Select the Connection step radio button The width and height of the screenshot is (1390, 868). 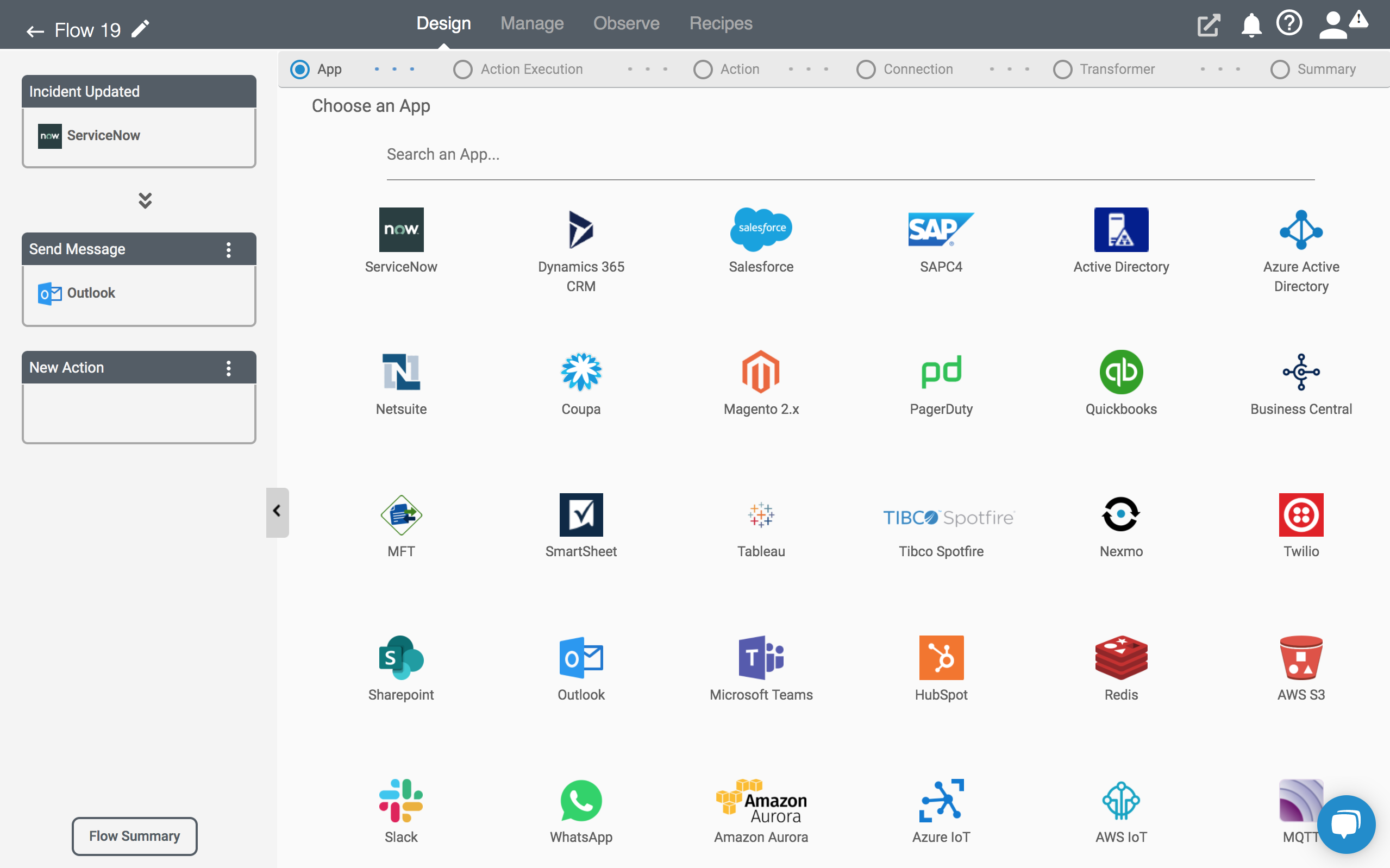865,70
